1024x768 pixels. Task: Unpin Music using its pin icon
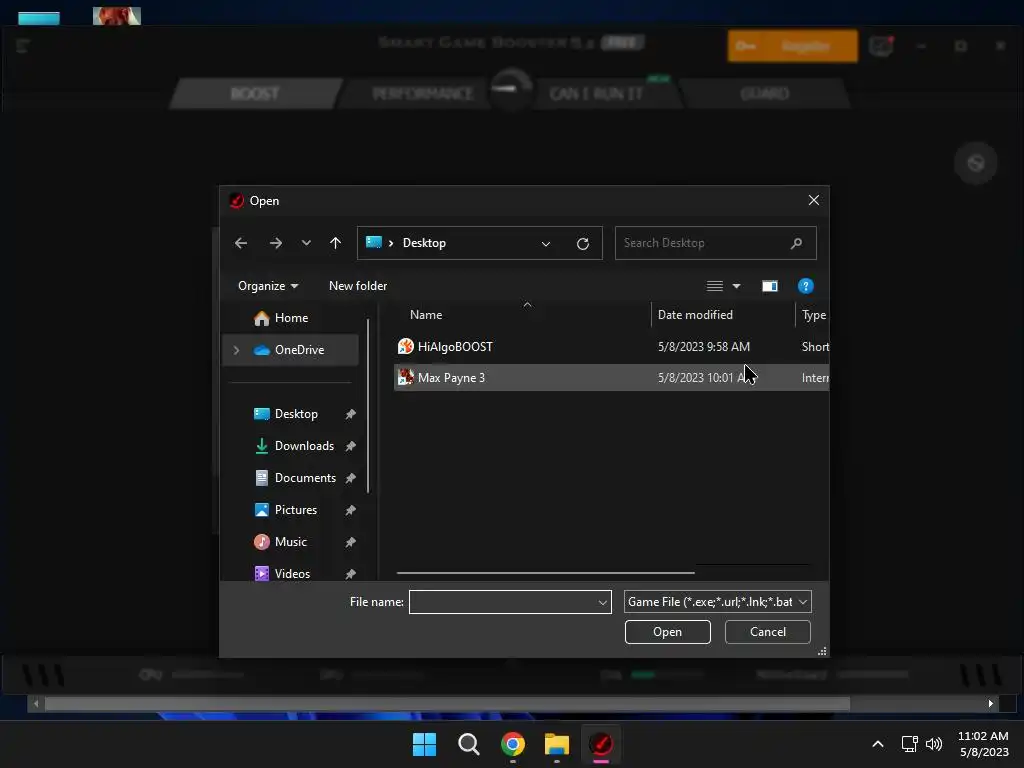[351, 542]
